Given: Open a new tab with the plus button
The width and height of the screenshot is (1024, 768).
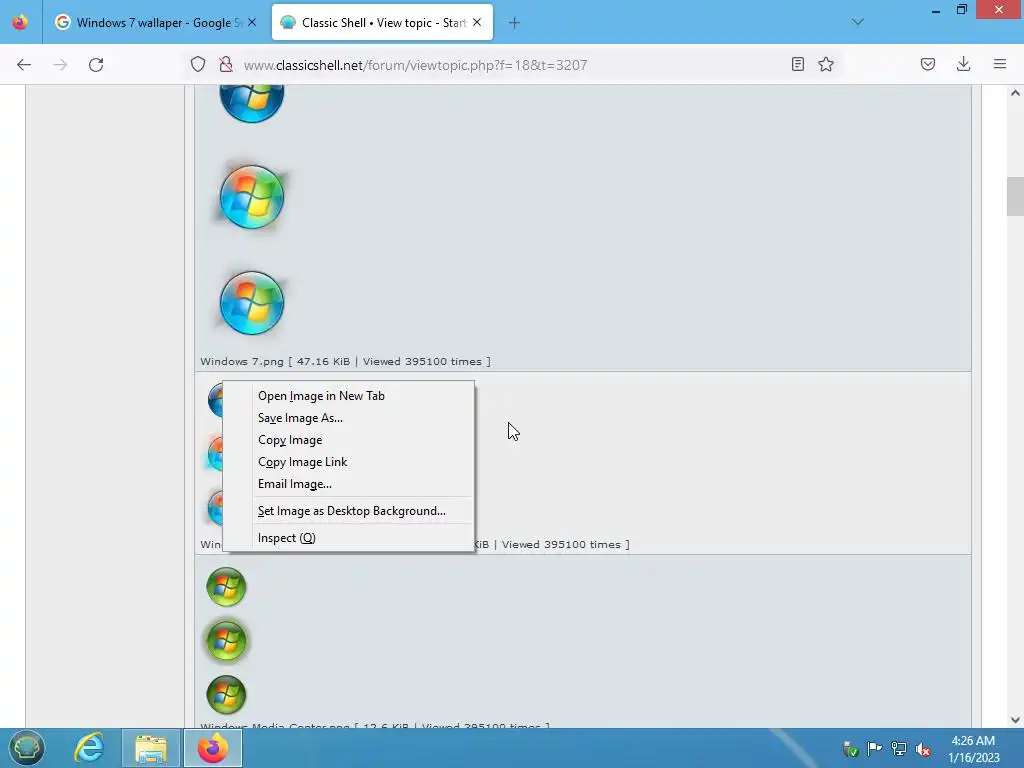Looking at the screenshot, I should 514,23.
